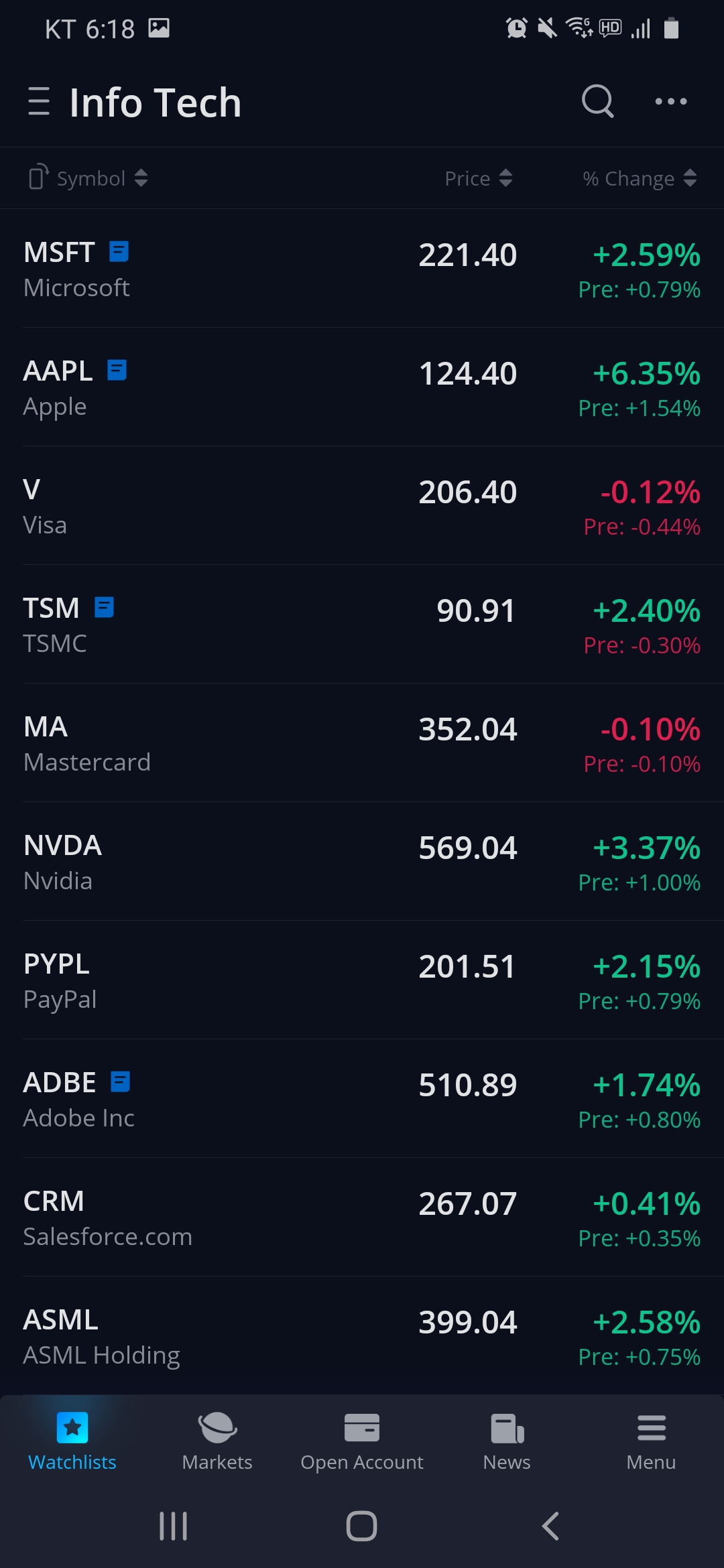Image resolution: width=724 pixels, height=1568 pixels.
Task: Open the three-dot more options
Action: pyautogui.click(x=671, y=102)
